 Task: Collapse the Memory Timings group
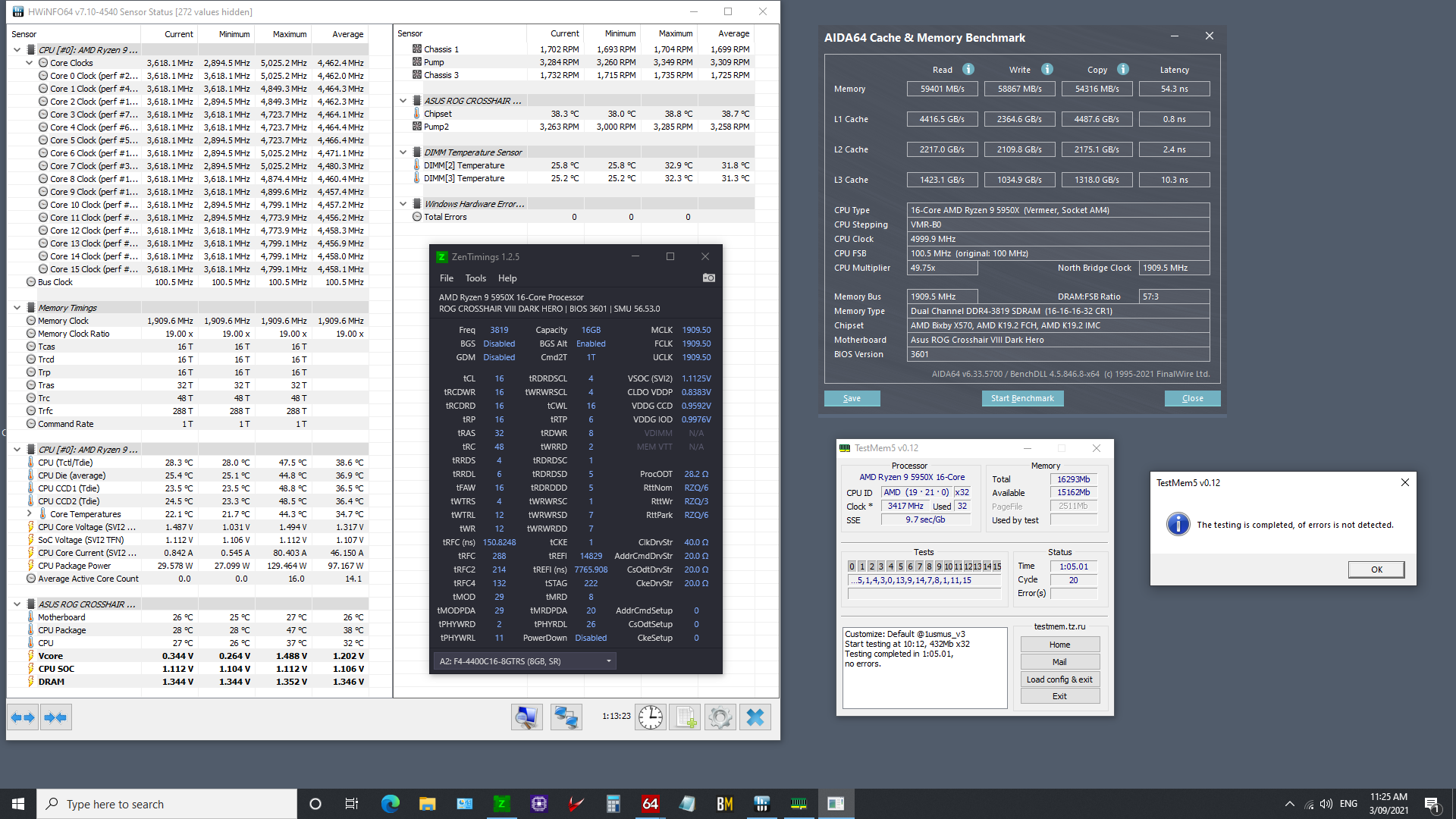17,308
